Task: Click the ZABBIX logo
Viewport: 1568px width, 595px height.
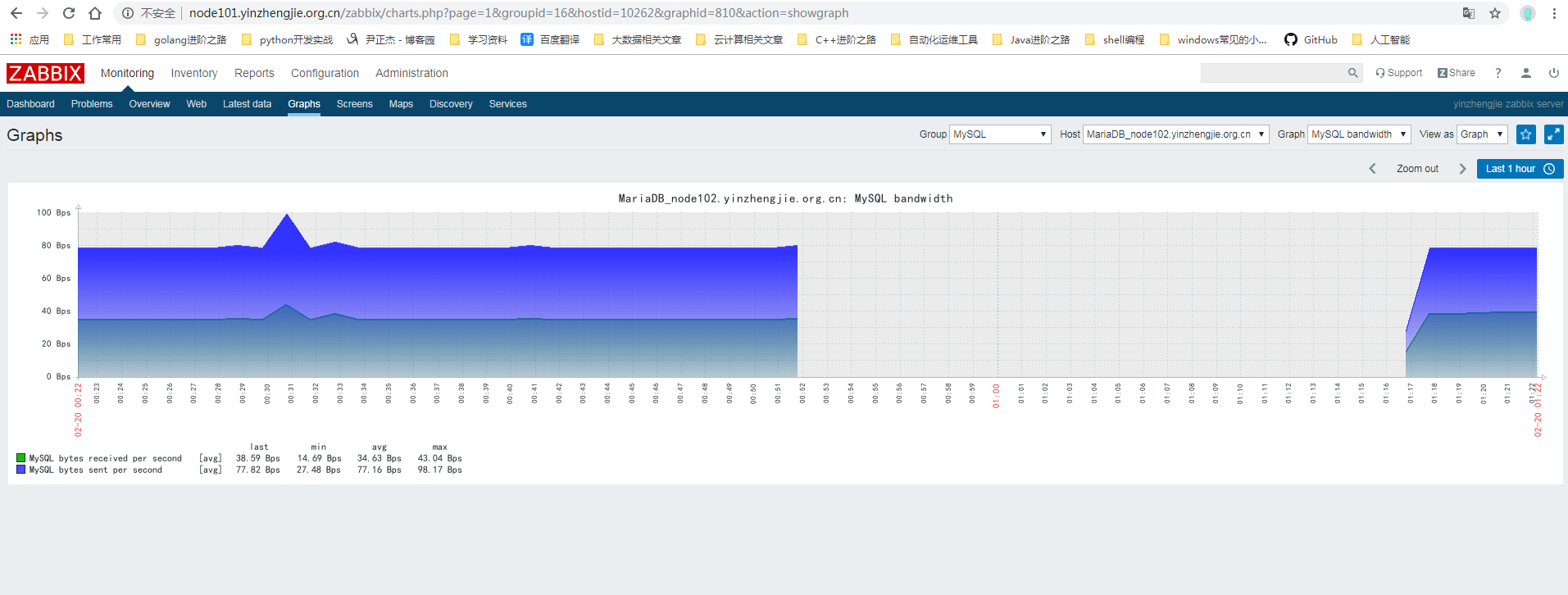Action: coord(45,73)
